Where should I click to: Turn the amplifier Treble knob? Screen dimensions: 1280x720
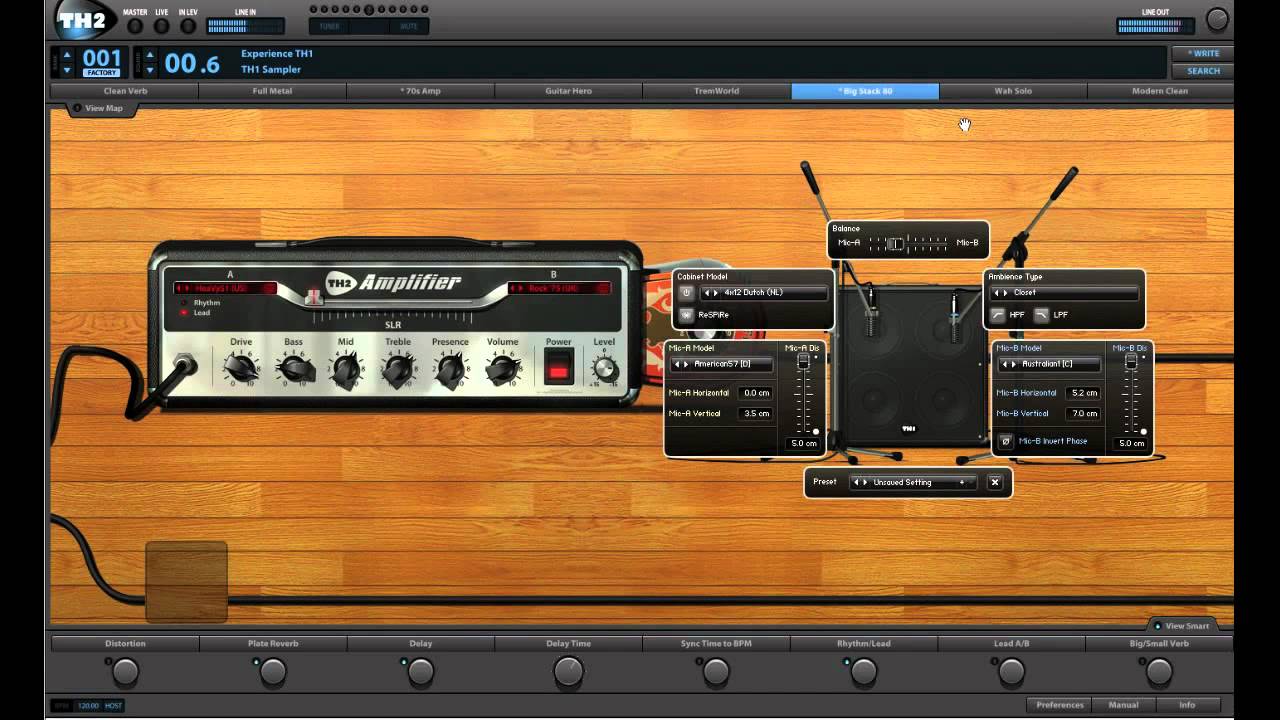(x=397, y=370)
